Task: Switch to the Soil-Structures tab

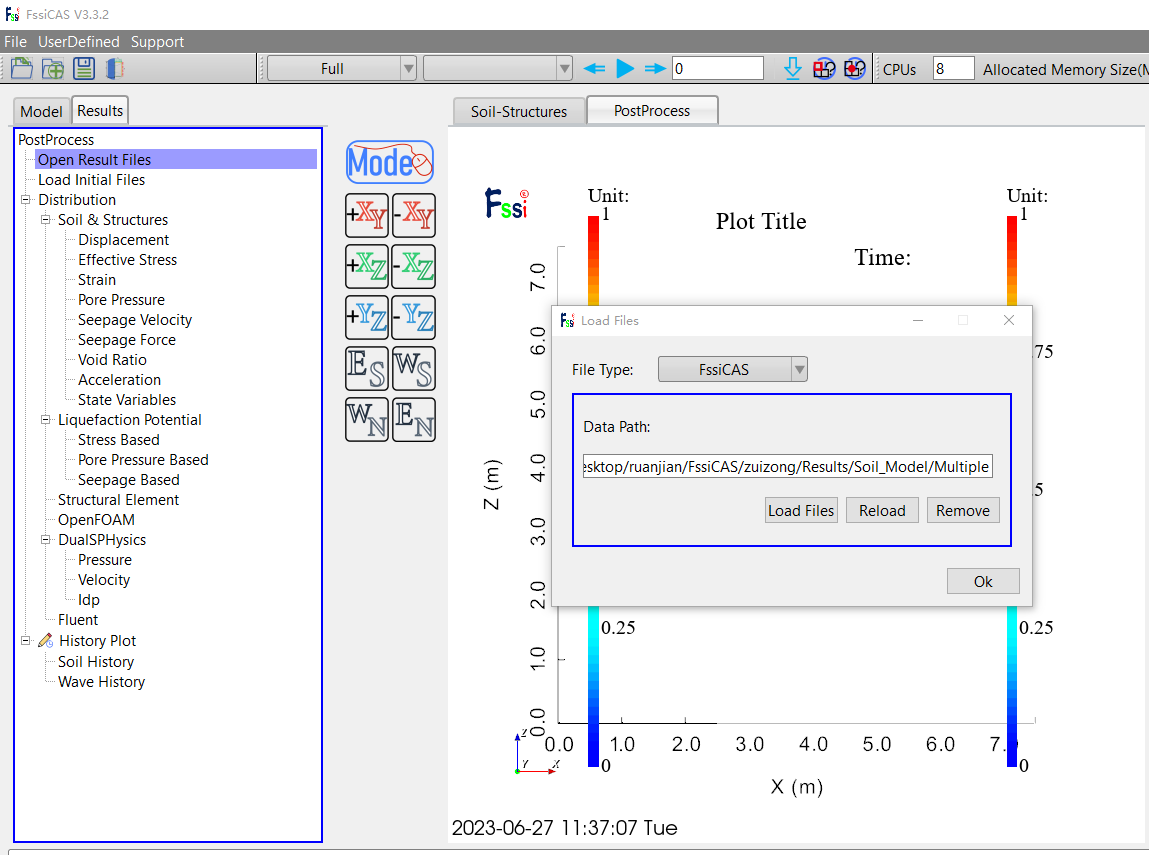Action: [519, 111]
